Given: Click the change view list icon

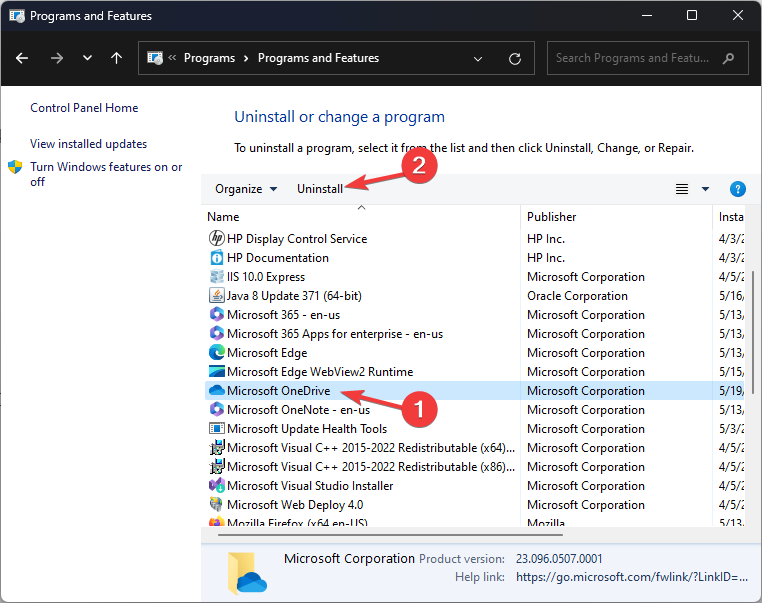Looking at the screenshot, I should pyautogui.click(x=682, y=189).
